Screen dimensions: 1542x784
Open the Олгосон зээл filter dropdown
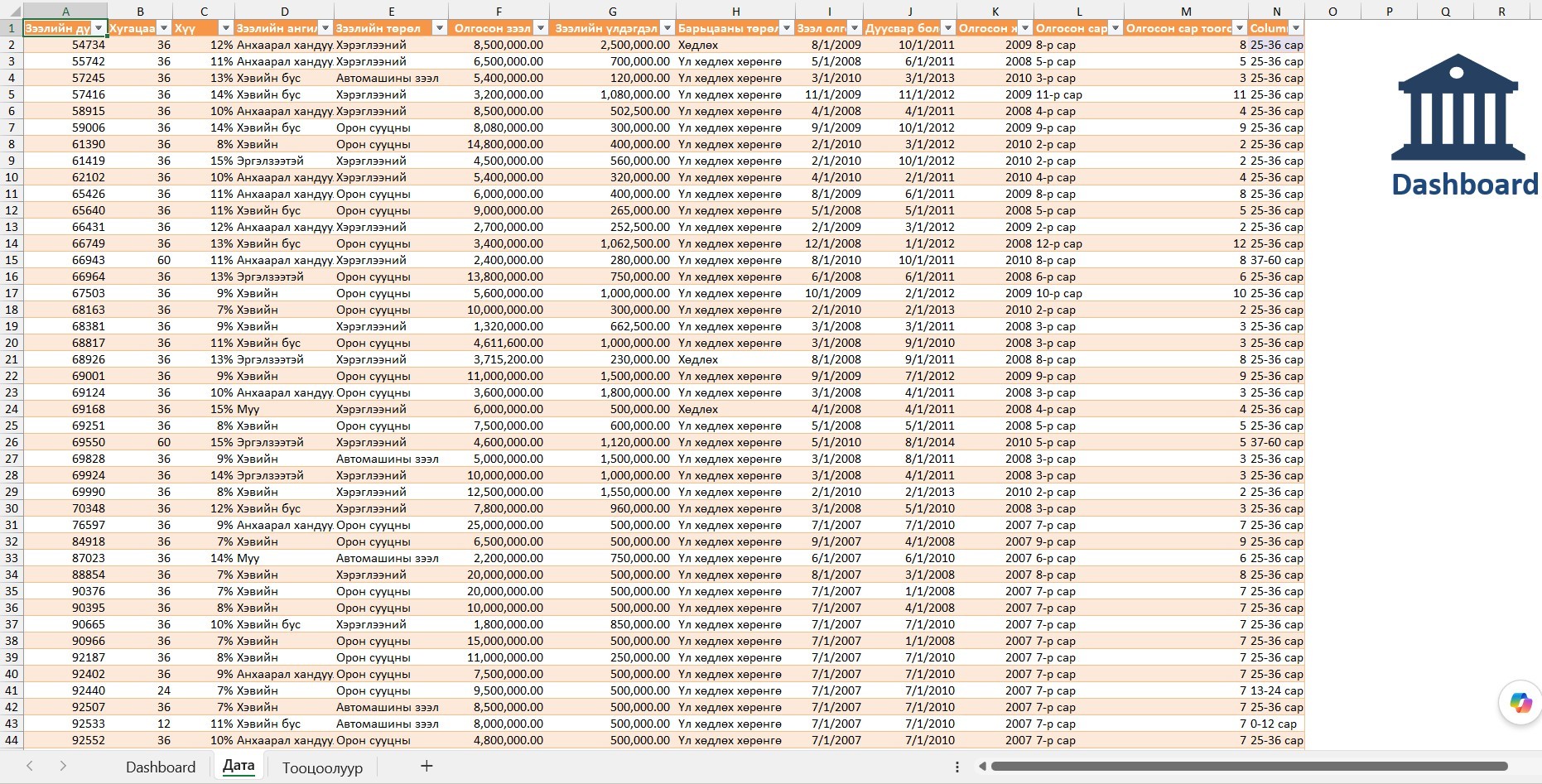click(541, 28)
